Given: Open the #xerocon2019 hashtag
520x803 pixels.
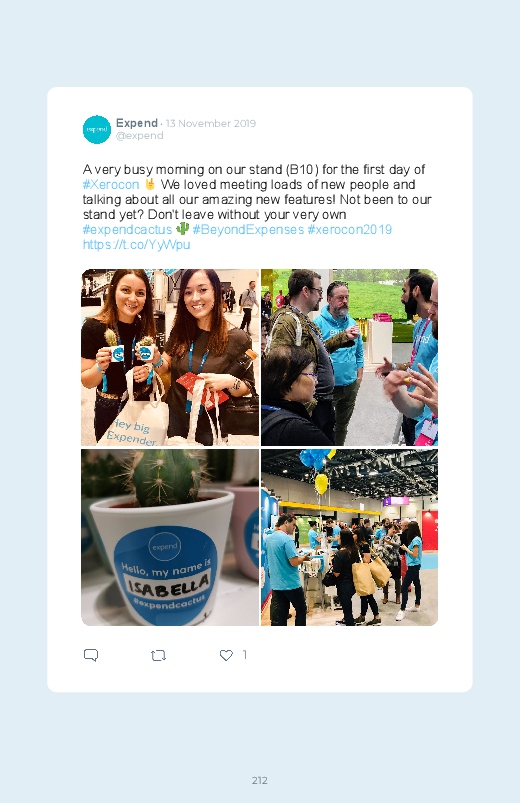Looking at the screenshot, I should [x=350, y=229].
